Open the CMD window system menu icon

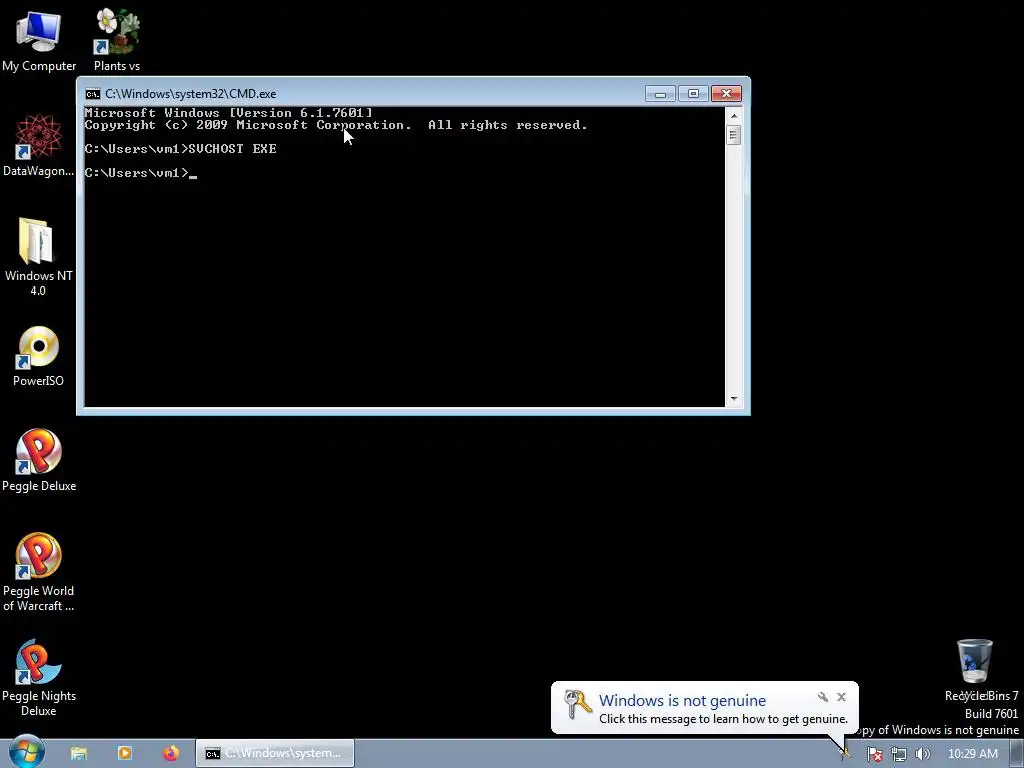[x=93, y=94]
